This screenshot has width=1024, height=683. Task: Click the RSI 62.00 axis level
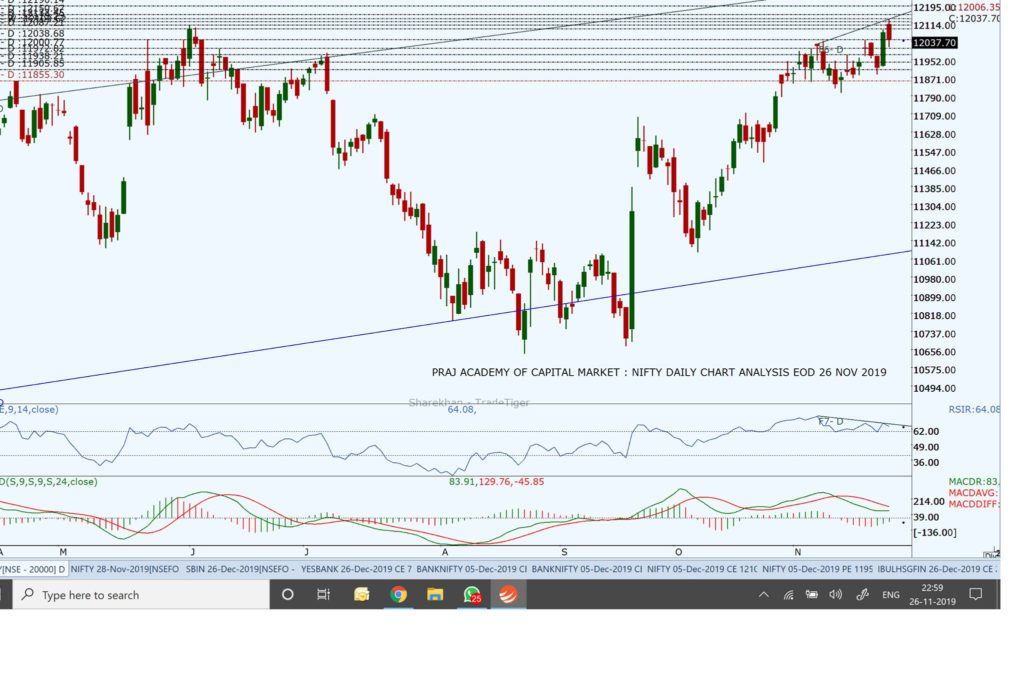click(926, 432)
